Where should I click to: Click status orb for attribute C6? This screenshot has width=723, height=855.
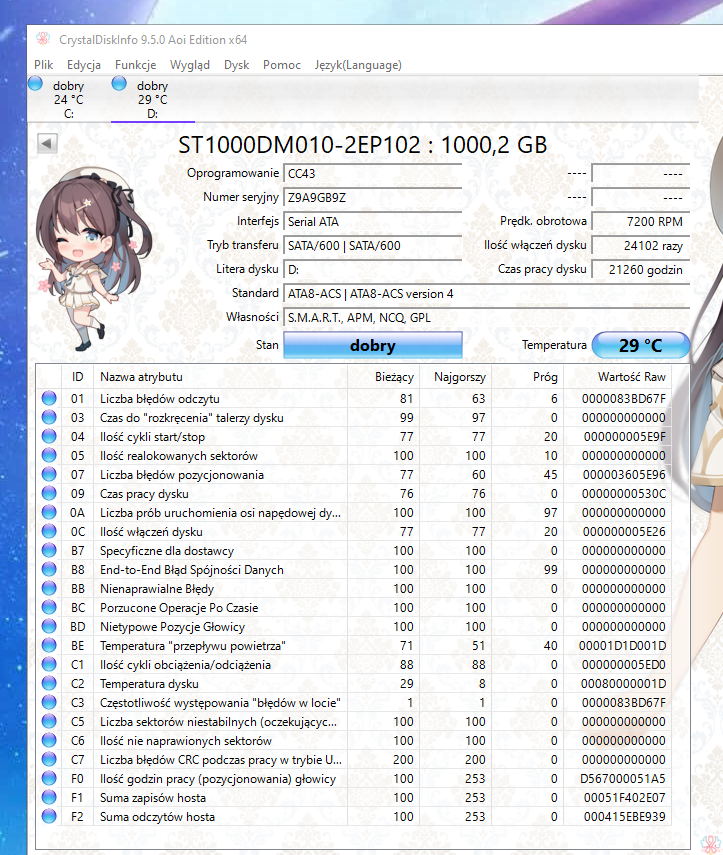(x=49, y=740)
